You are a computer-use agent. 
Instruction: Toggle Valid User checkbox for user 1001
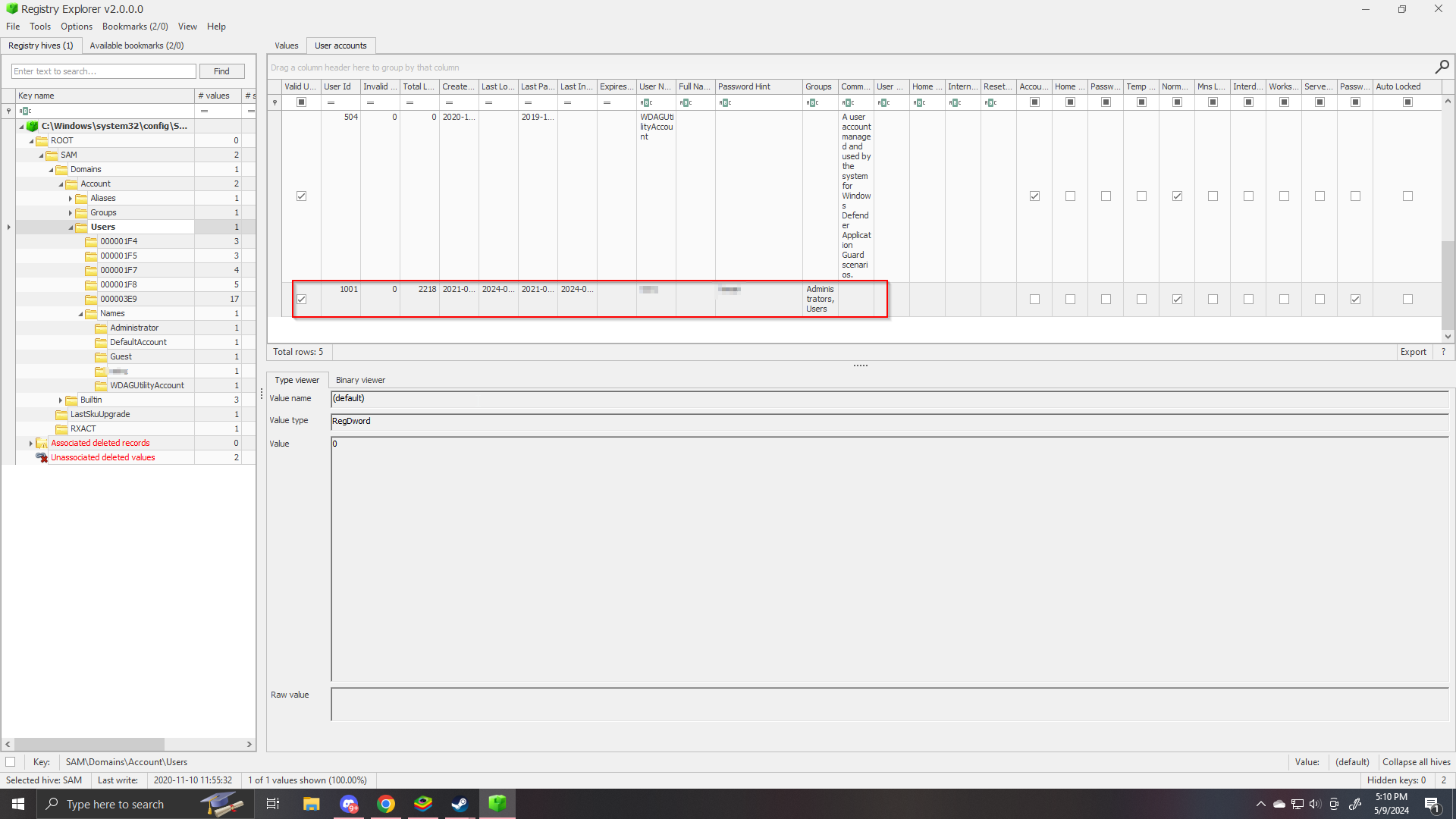coord(301,299)
